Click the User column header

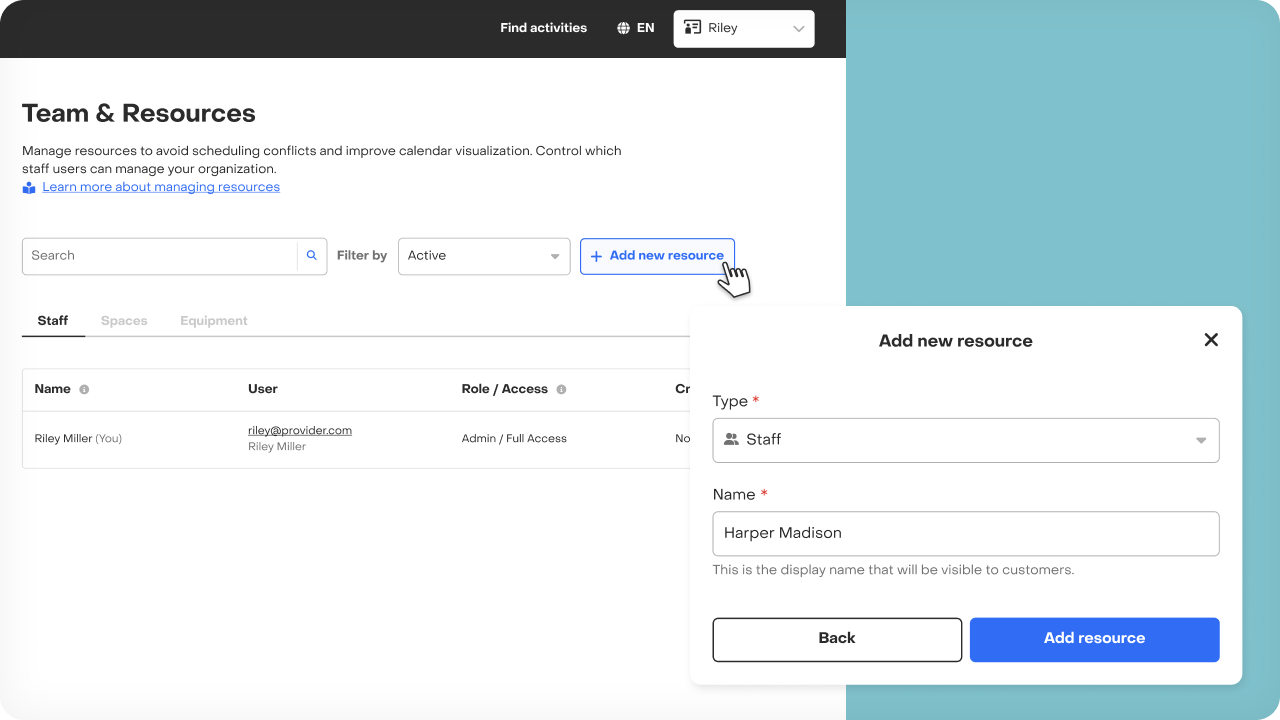pyautogui.click(x=263, y=389)
